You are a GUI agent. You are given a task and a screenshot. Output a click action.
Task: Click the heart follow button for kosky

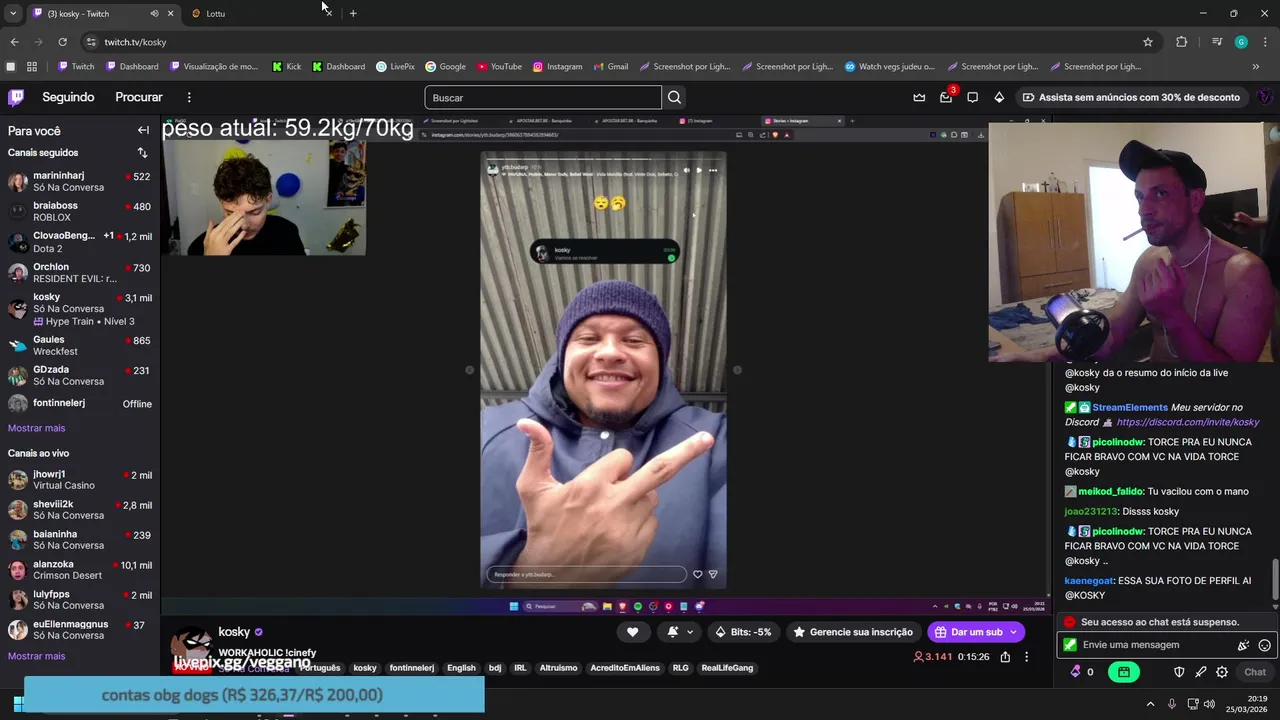pos(632,632)
